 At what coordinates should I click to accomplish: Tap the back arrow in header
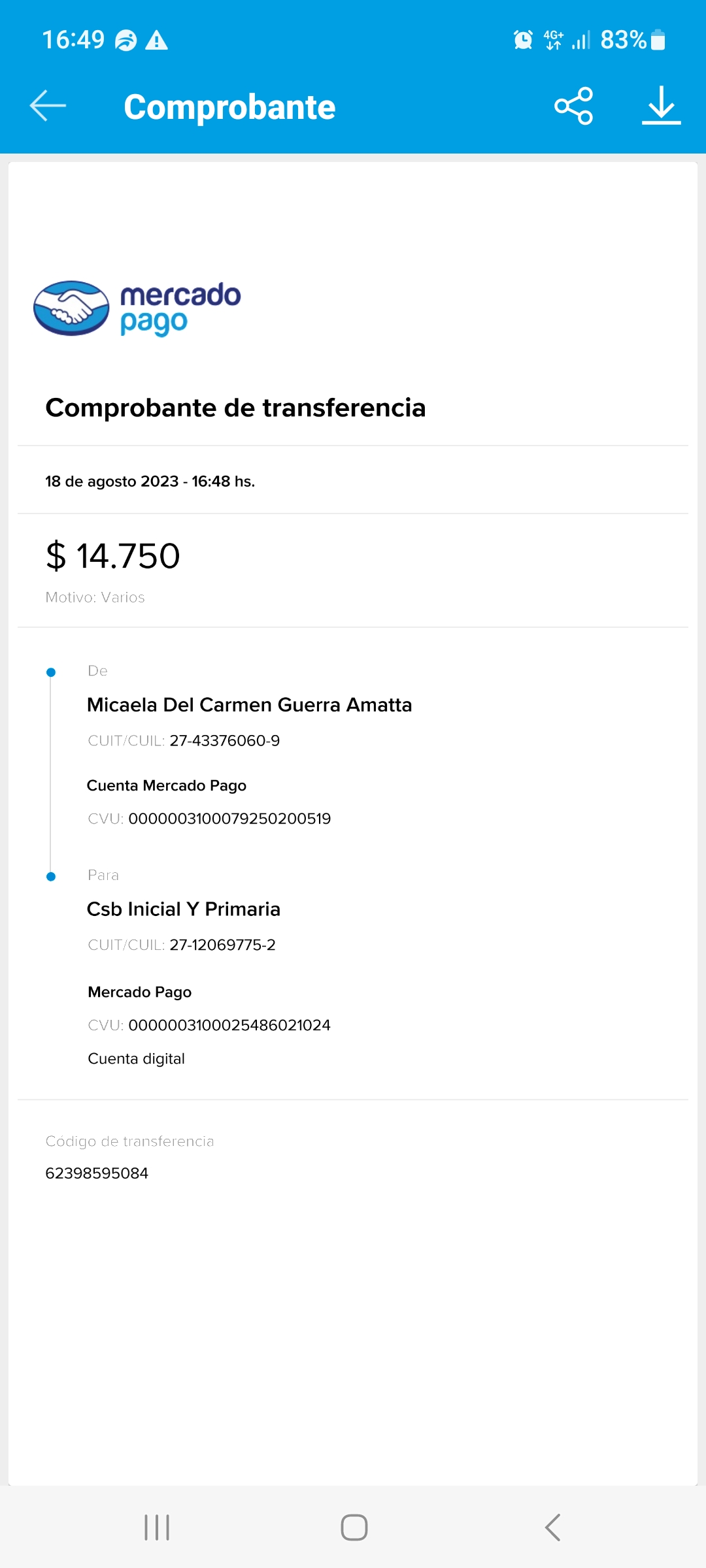pos(48,106)
